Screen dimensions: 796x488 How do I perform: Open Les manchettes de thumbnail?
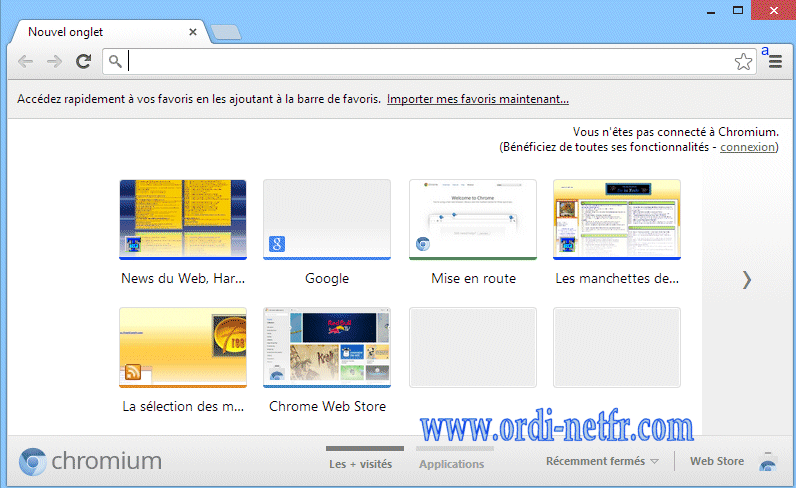617,219
